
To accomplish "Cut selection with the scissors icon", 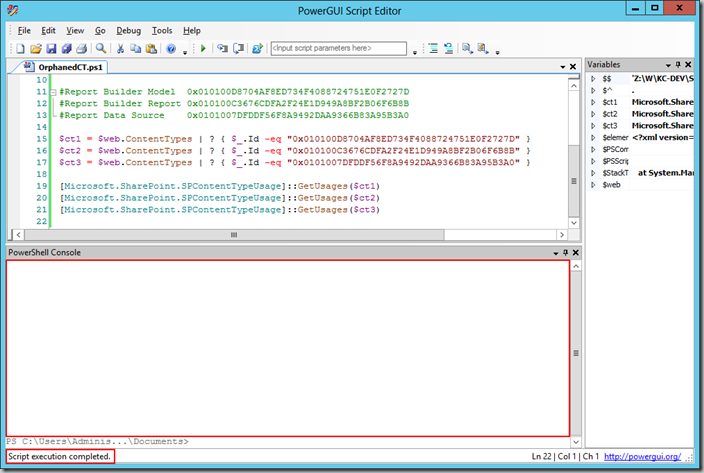I will point(120,48).
